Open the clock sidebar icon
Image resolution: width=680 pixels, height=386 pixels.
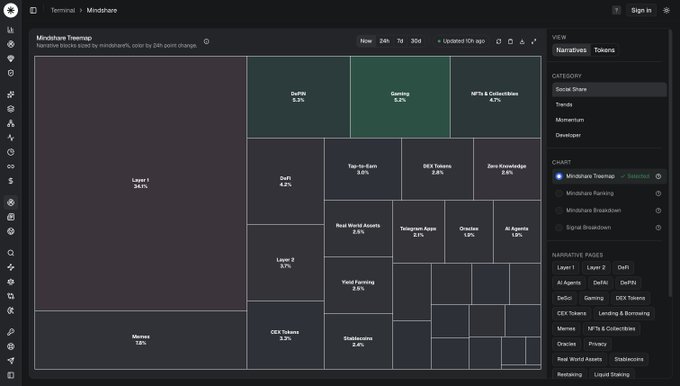pyautogui.click(x=11, y=152)
